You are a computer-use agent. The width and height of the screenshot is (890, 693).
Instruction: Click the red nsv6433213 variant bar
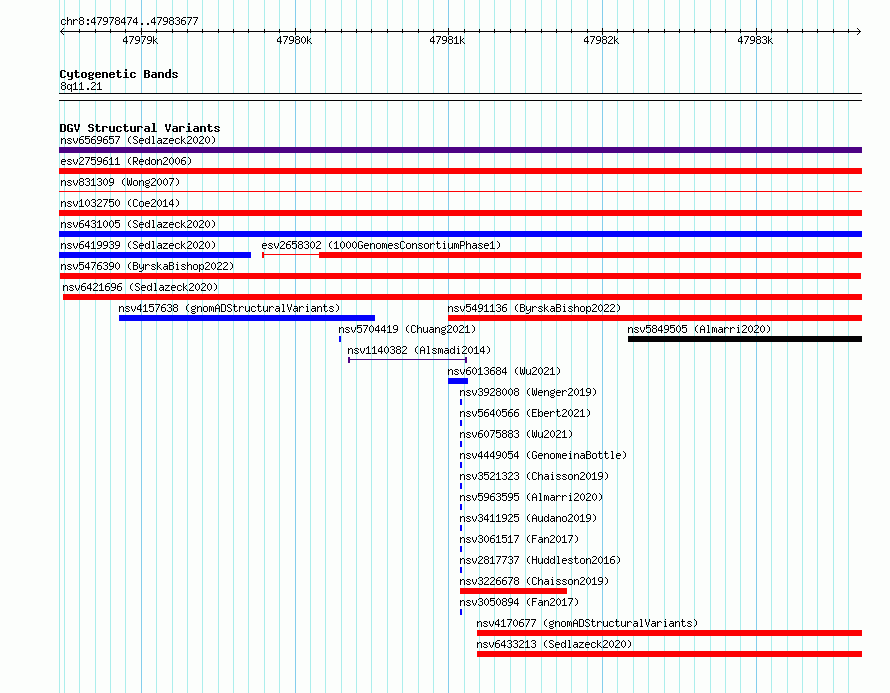click(670, 654)
